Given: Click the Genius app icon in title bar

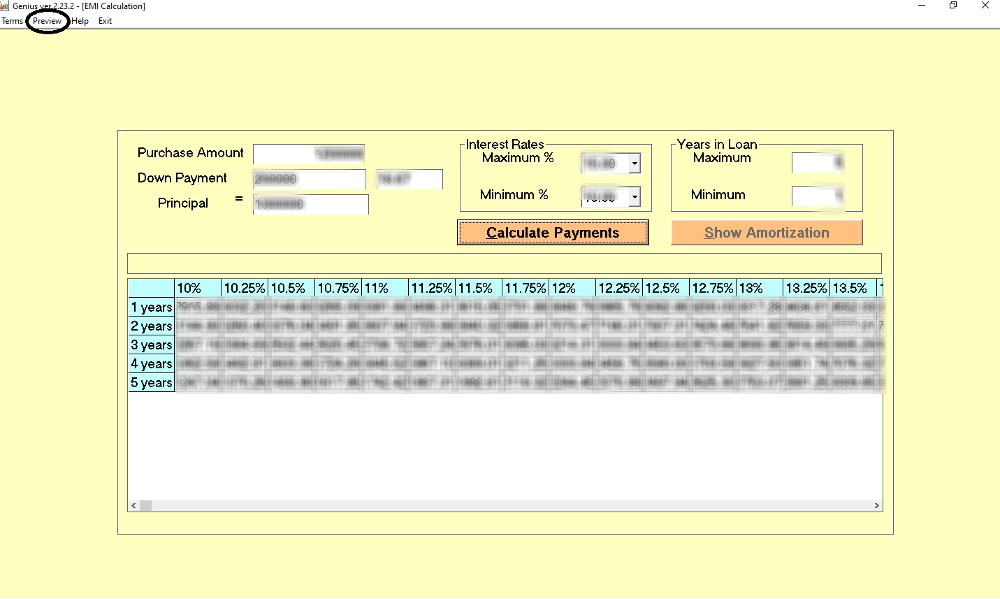Looking at the screenshot, I should point(5,6).
